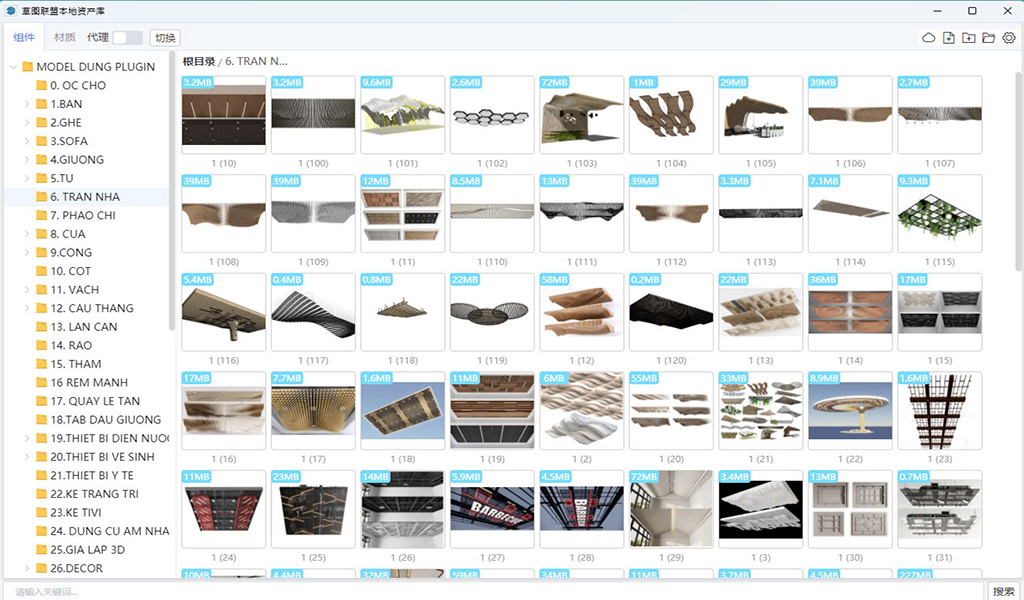
Task: Expand the 20.THIET BI VE SINH folder
Action: (x=27, y=457)
